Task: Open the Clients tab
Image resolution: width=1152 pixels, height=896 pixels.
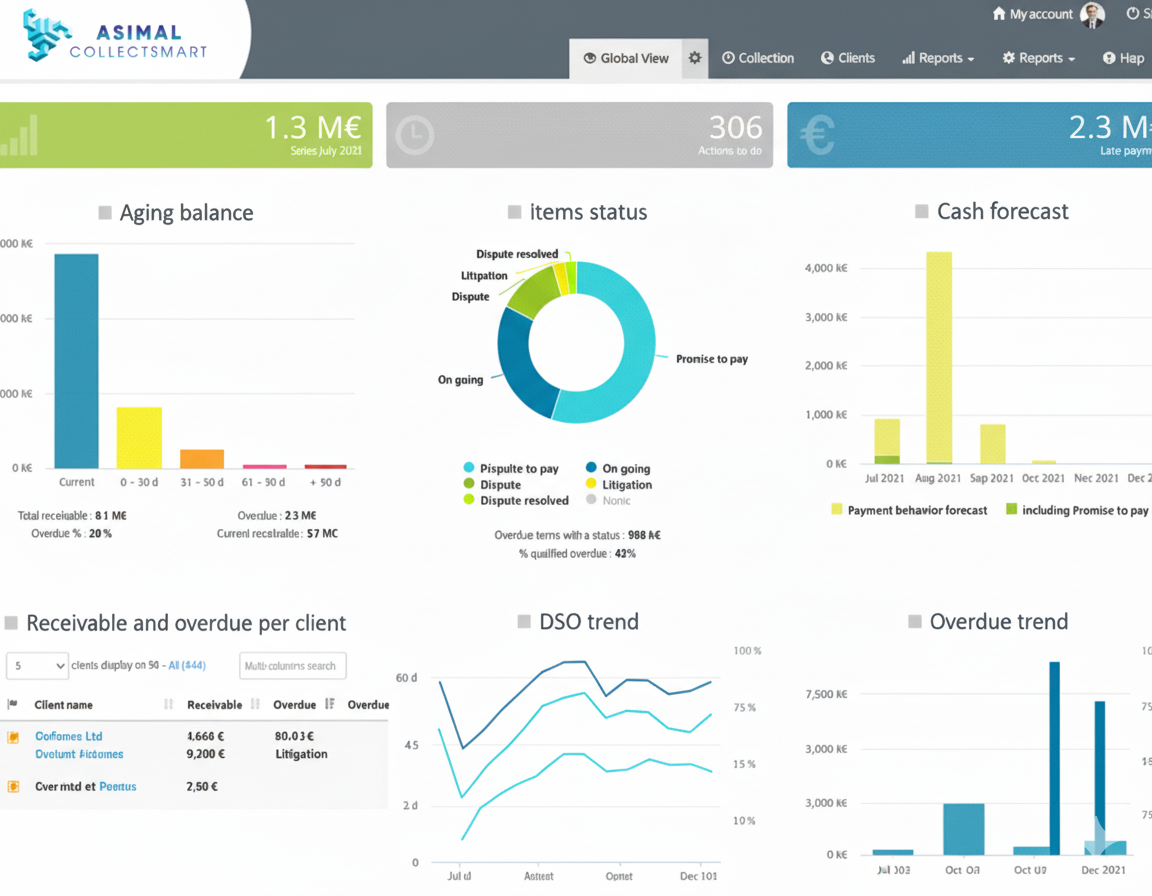Action: click(847, 58)
